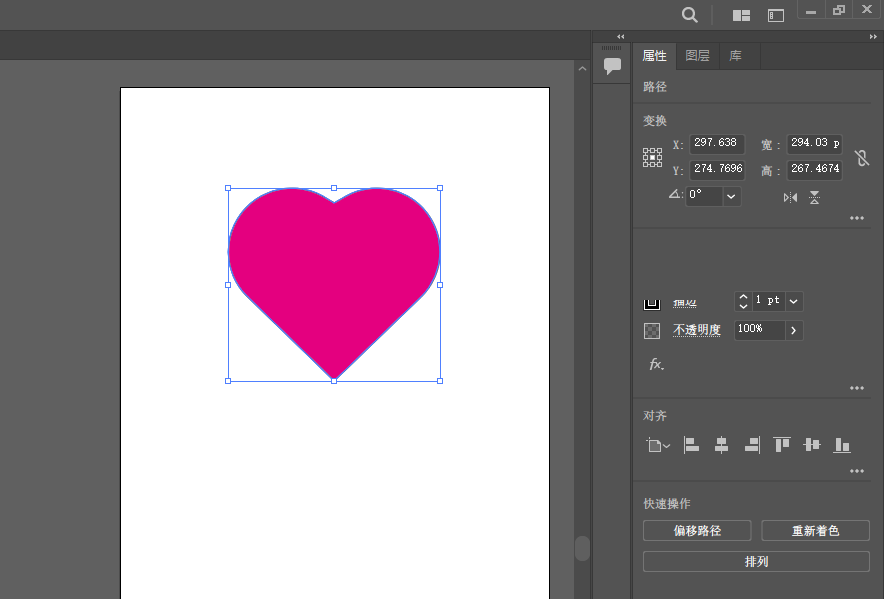
Task: Click the horizontal align center icon
Action: [721, 445]
